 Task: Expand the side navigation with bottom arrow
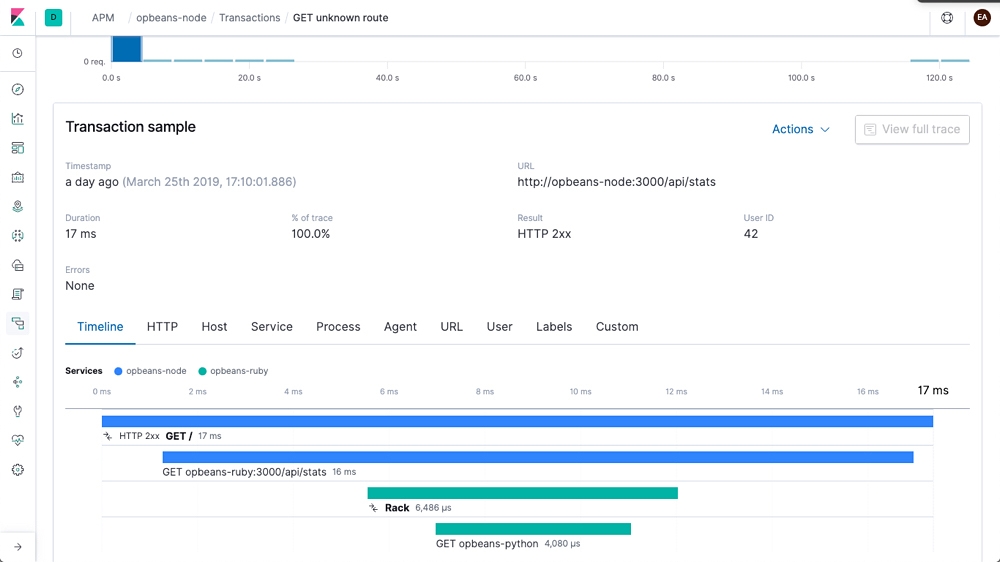click(18, 547)
